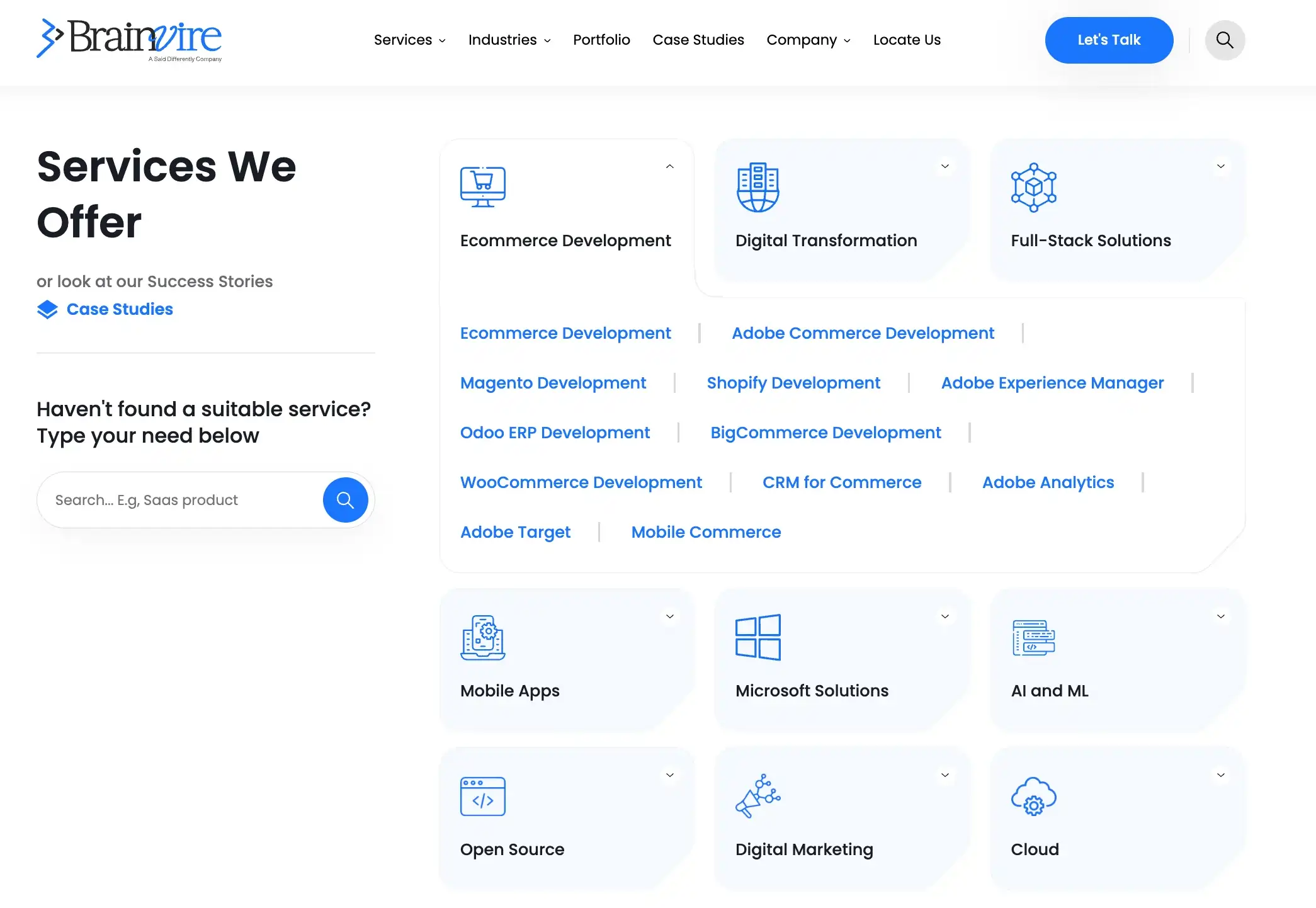Screen dimensions: 1316x908
Task: Click the Ecommerce Development cart monitor icon
Action: pos(483,187)
